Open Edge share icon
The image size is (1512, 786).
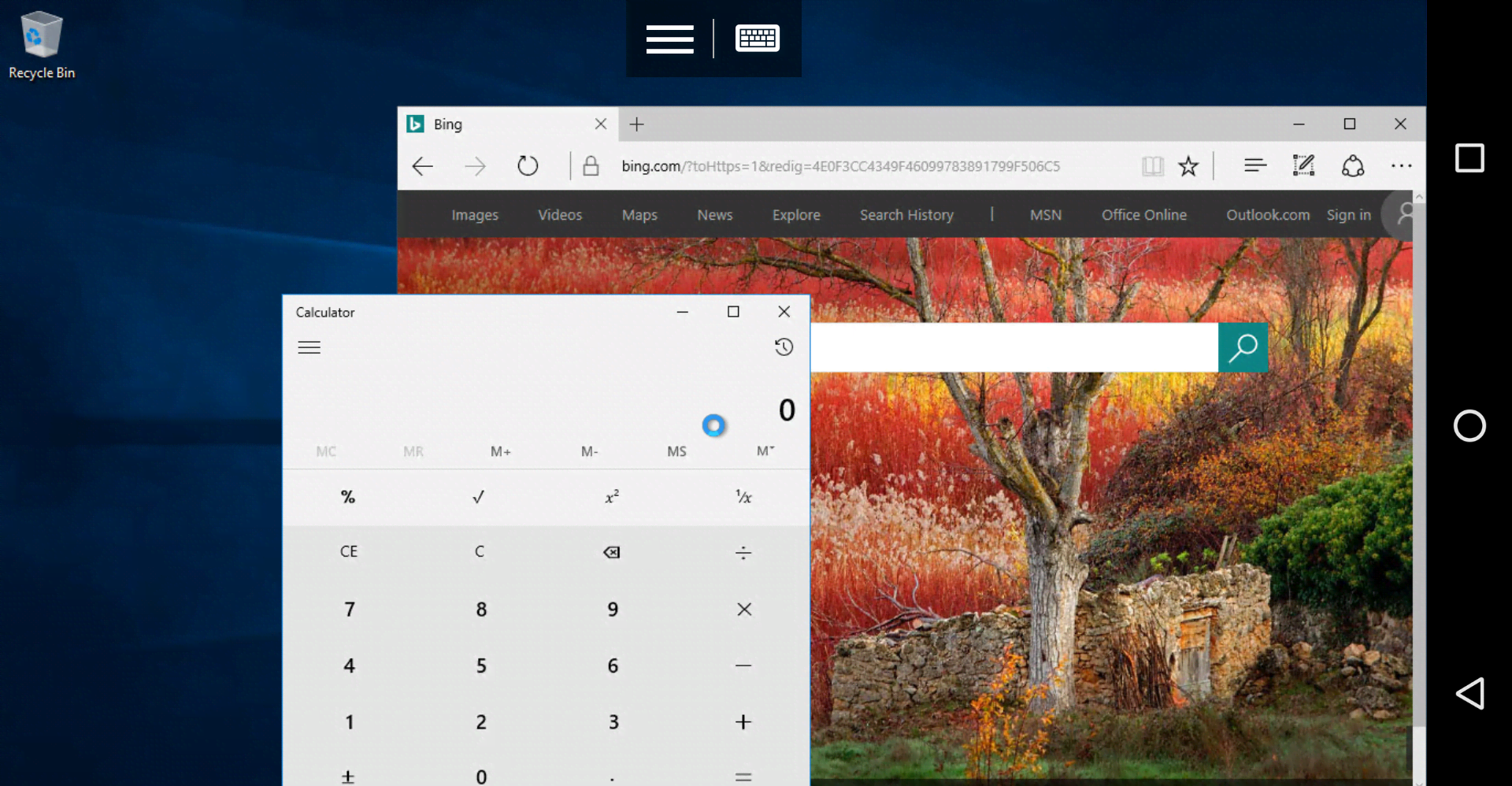click(x=1353, y=166)
